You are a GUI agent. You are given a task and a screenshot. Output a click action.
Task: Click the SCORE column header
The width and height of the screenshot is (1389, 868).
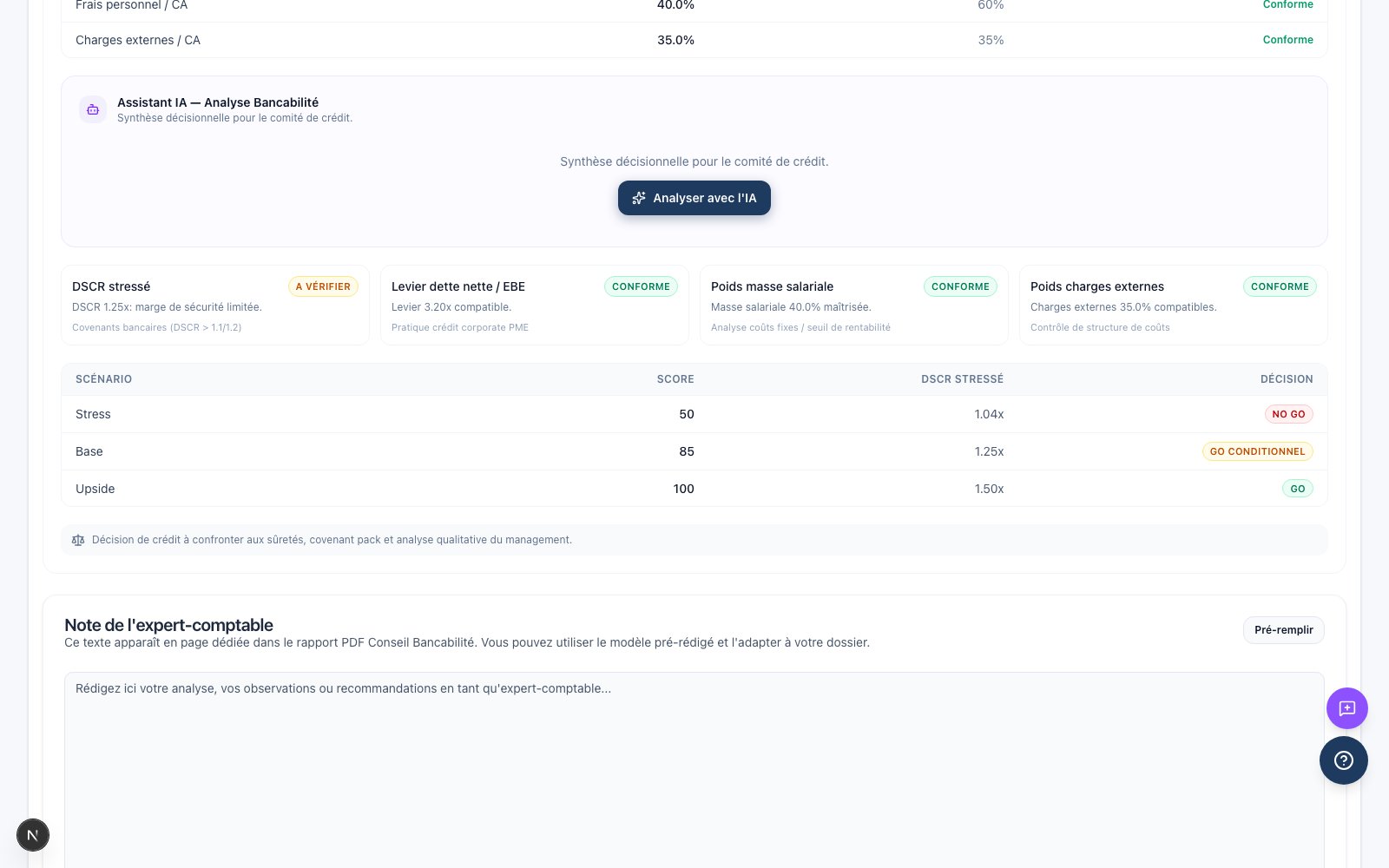pos(675,379)
